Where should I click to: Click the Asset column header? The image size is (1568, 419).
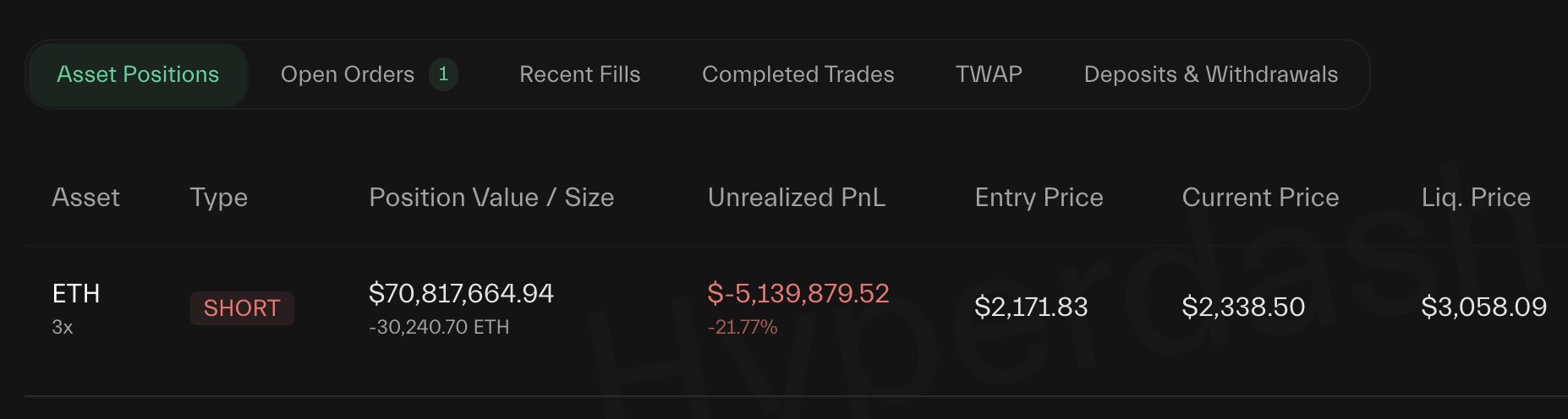coord(85,198)
